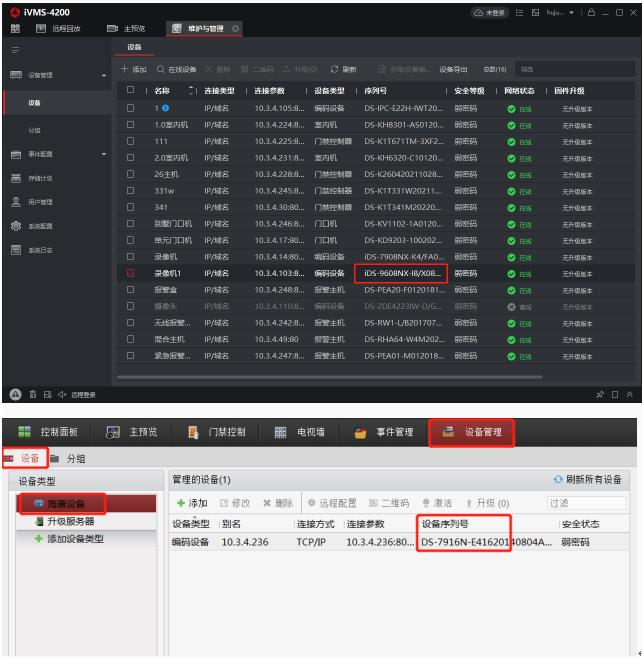Click the 设备导出 button

coord(454,69)
